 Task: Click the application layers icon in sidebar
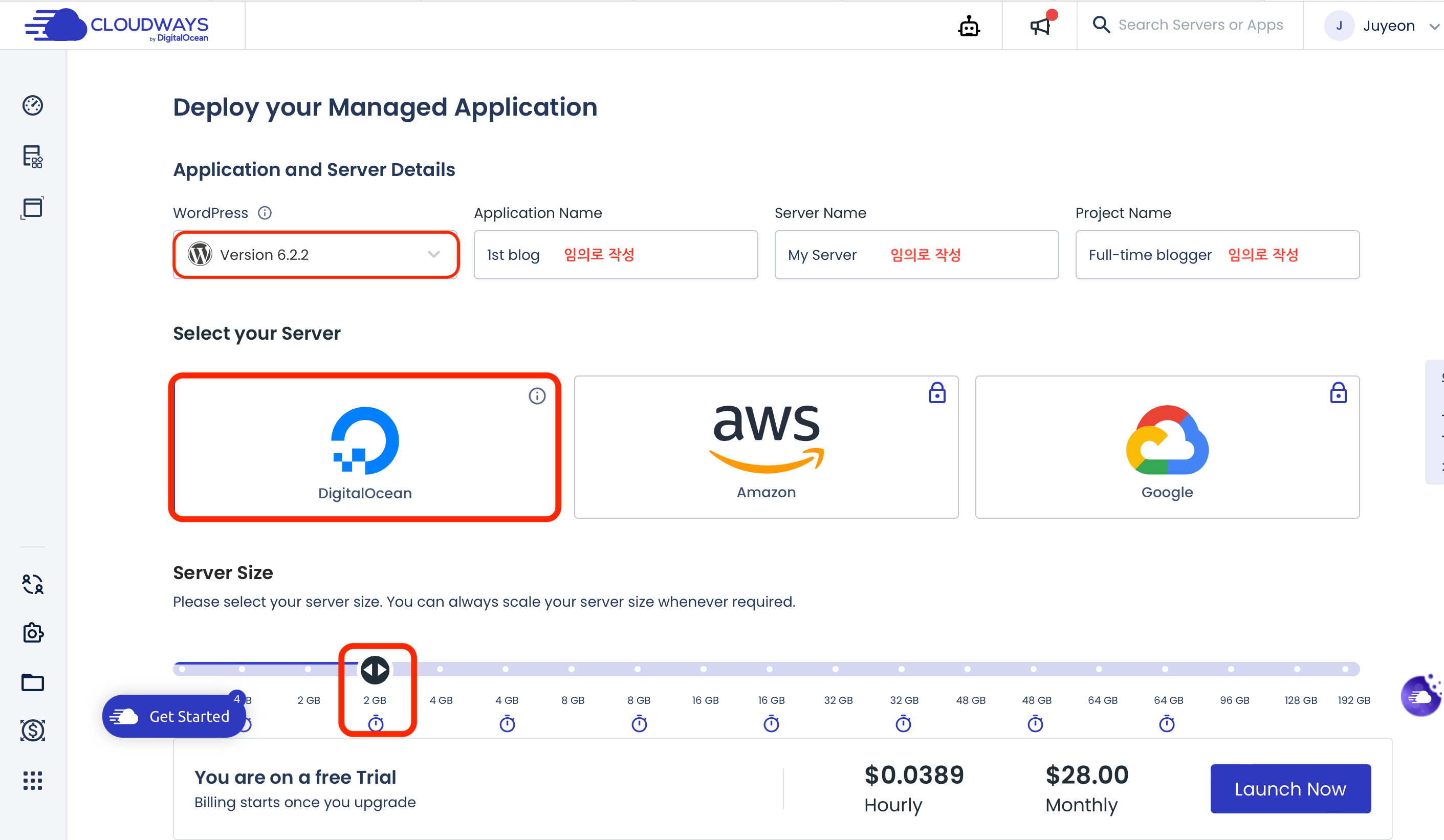[33, 156]
